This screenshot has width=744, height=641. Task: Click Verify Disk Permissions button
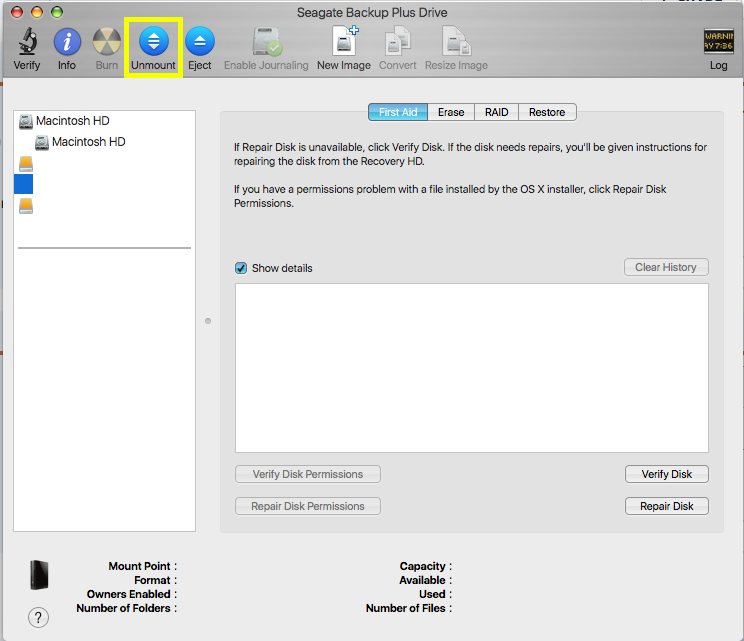point(308,474)
